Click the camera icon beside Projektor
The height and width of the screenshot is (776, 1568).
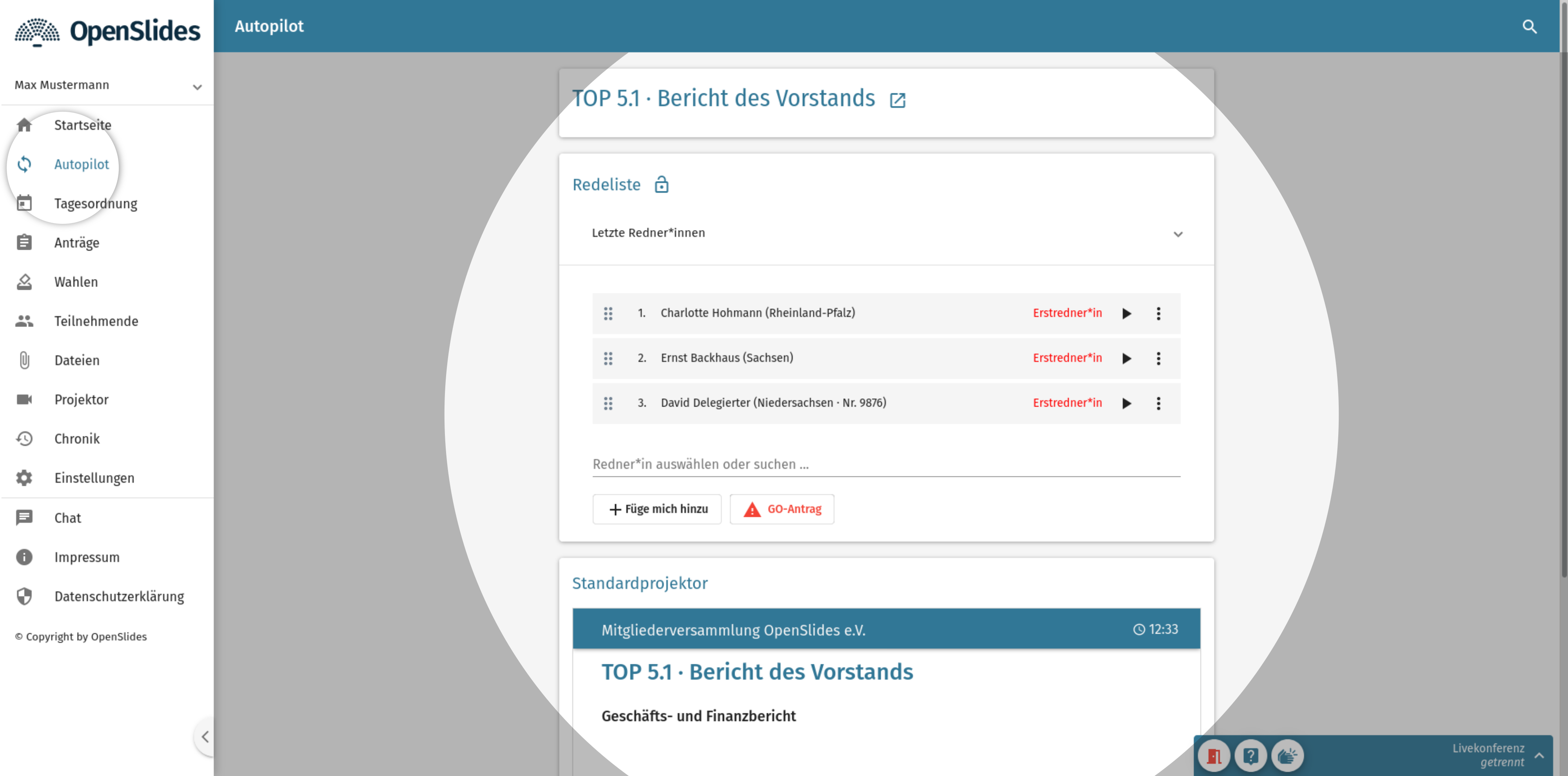[x=24, y=400]
